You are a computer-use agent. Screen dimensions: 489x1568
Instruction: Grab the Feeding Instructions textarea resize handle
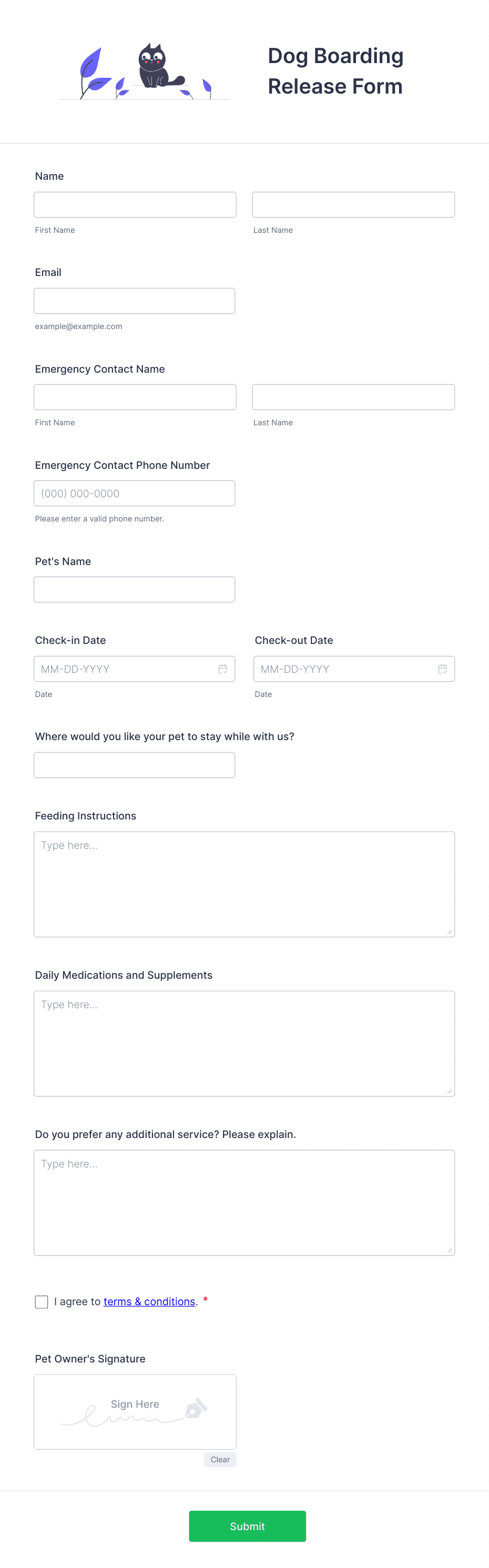(x=450, y=931)
